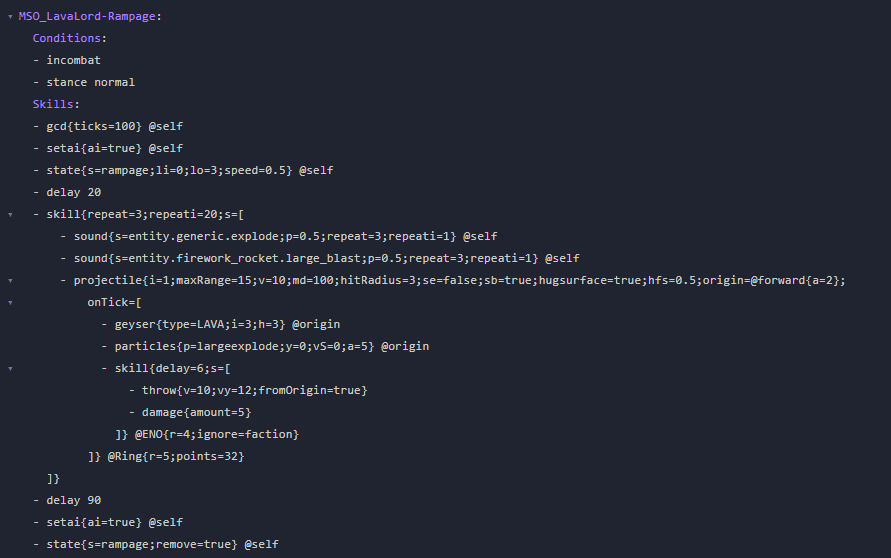Place cursor on the incombat line

tap(73, 60)
